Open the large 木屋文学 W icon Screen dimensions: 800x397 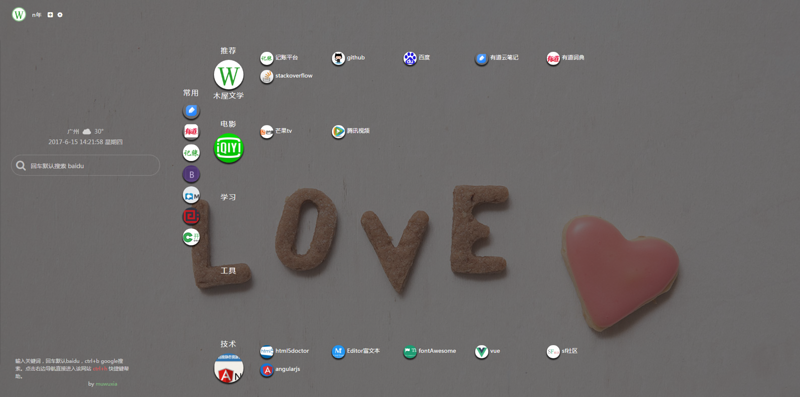(229, 75)
